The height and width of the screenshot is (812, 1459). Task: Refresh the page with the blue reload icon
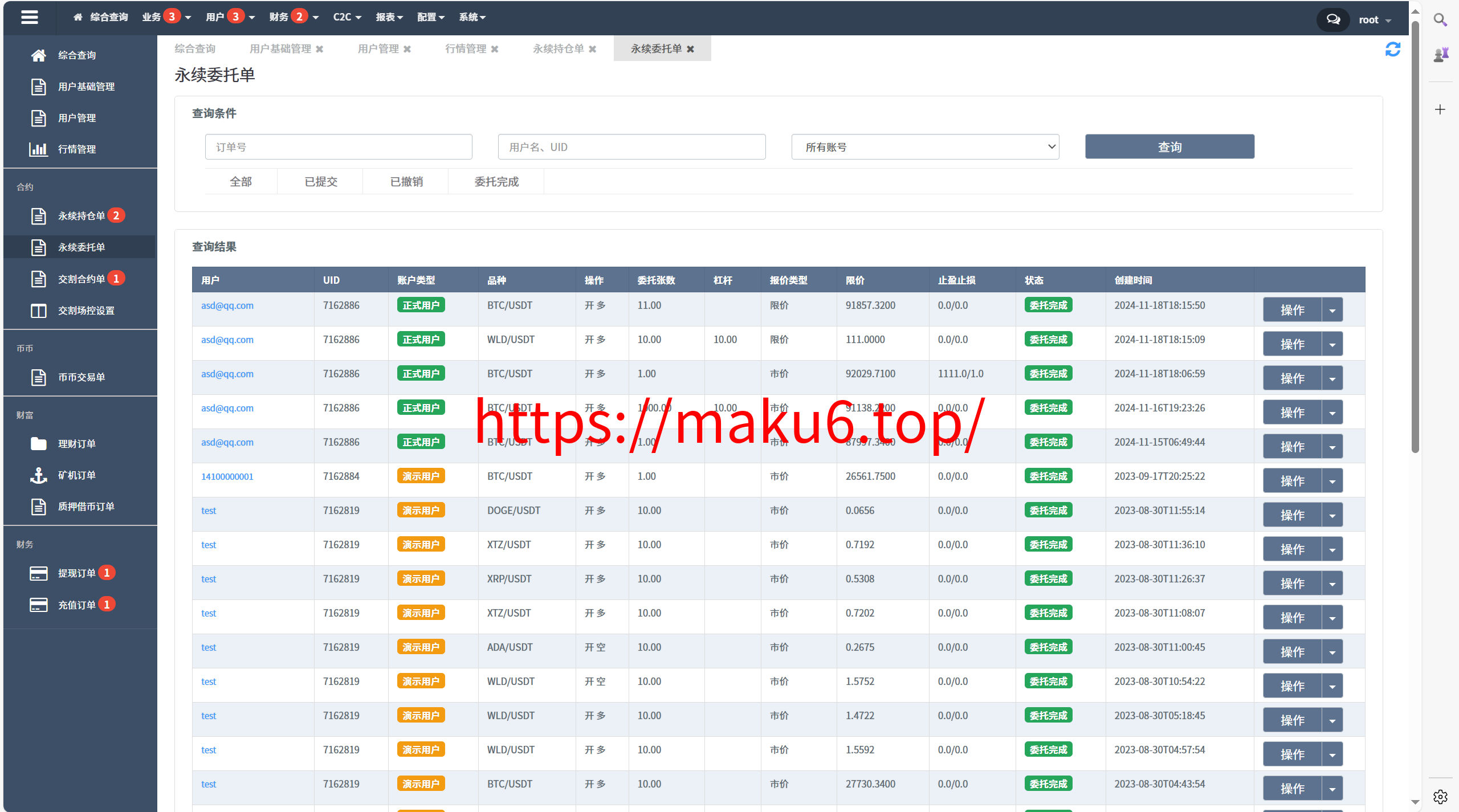[x=1392, y=50]
